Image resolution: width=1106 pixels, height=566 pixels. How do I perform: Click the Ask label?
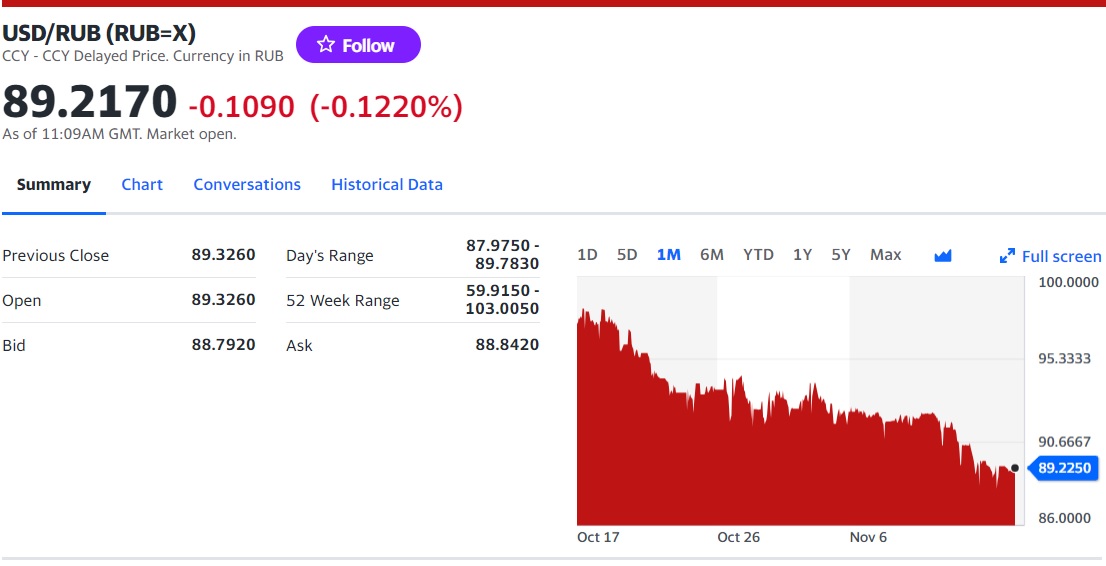pos(299,345)
